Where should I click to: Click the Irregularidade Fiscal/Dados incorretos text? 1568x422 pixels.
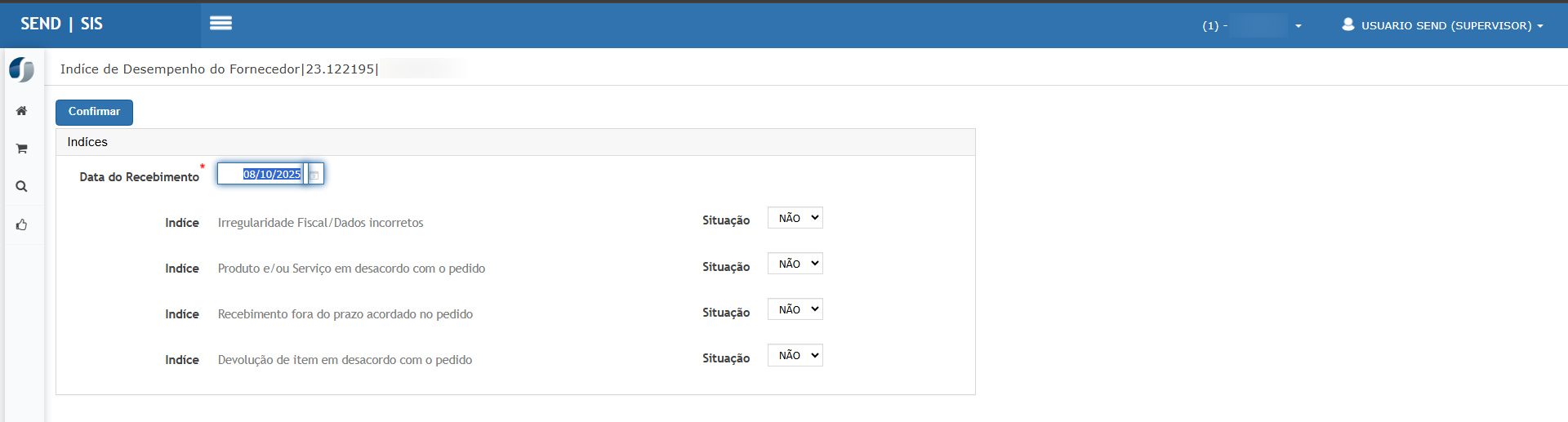pos(320,223)
